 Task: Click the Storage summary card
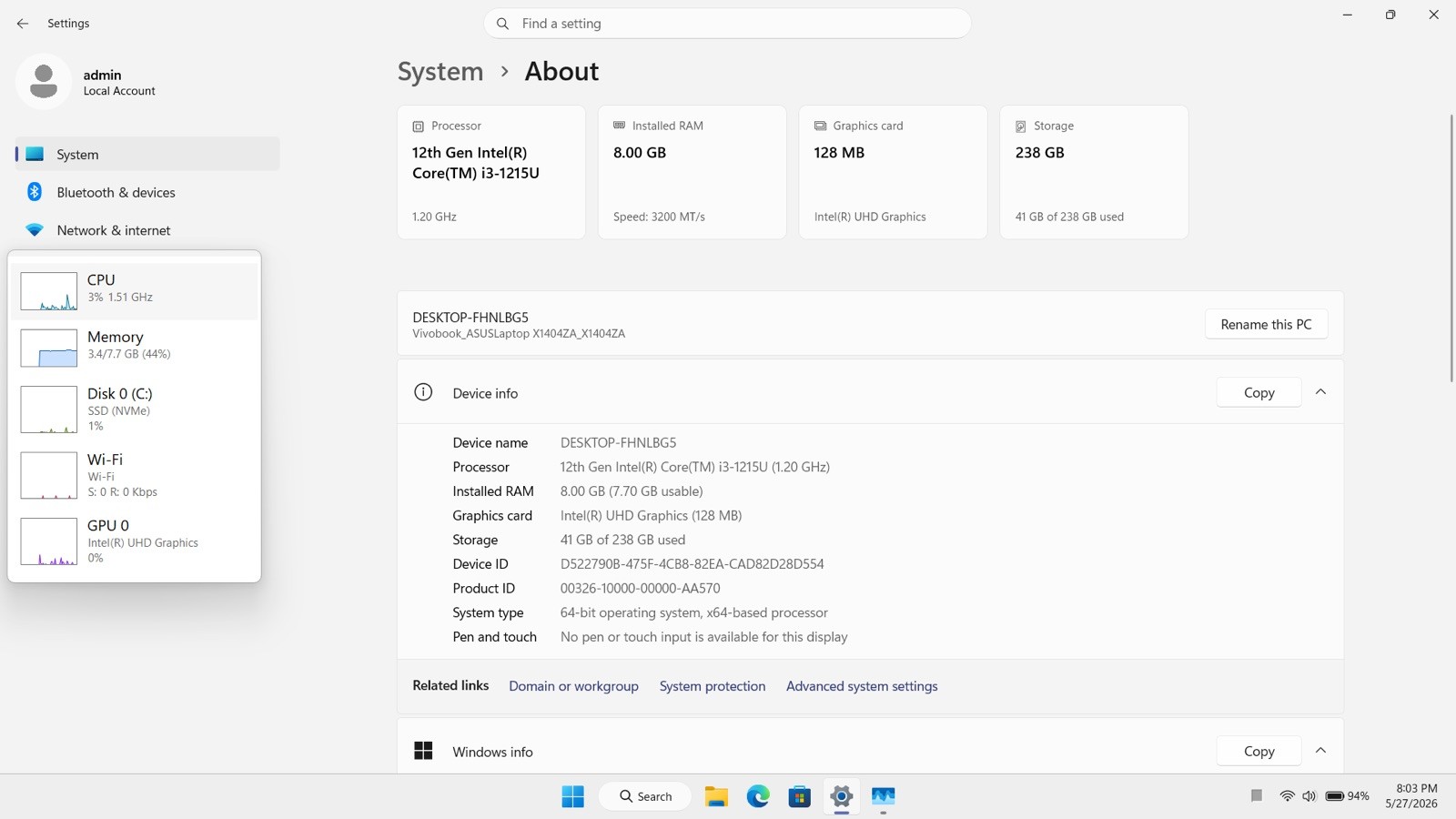click(1094, 172)
